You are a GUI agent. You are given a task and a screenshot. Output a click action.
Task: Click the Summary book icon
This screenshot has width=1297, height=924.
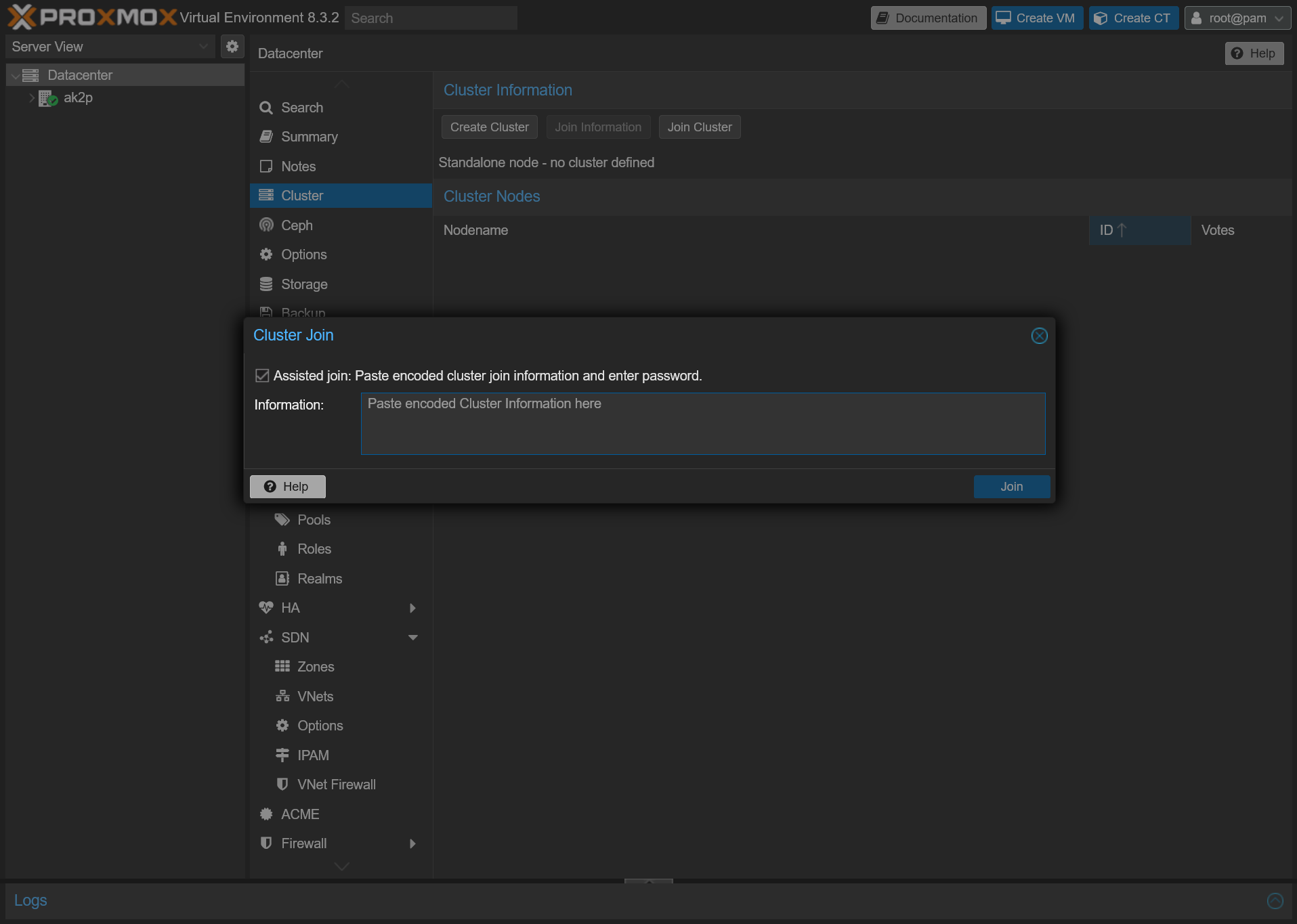click(266, 137)
